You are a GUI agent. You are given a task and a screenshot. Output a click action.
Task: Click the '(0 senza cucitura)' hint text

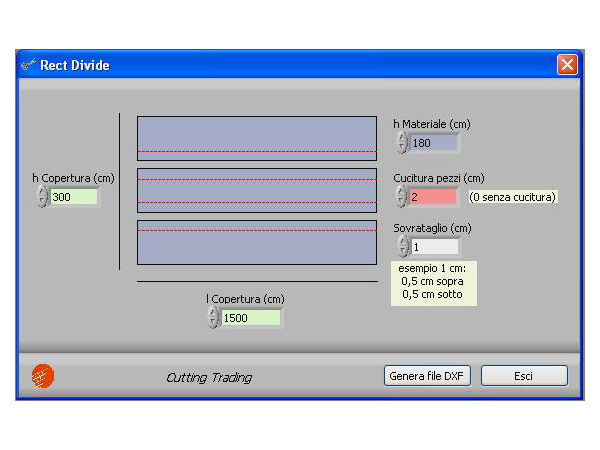(513, 197)
